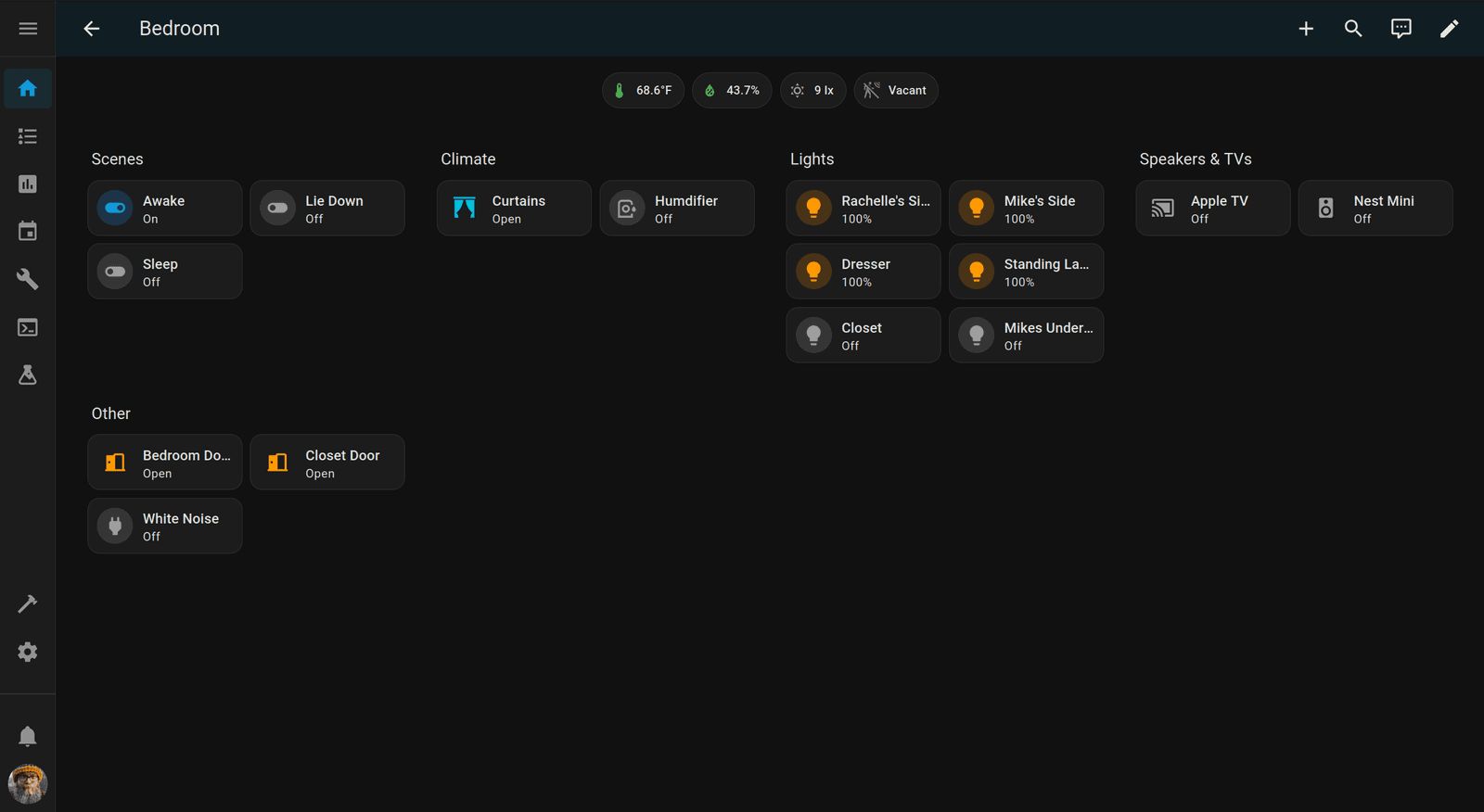The image size is (1484, 812).
Task: Open the search magnifier in header
Action: coord(1353,29)
